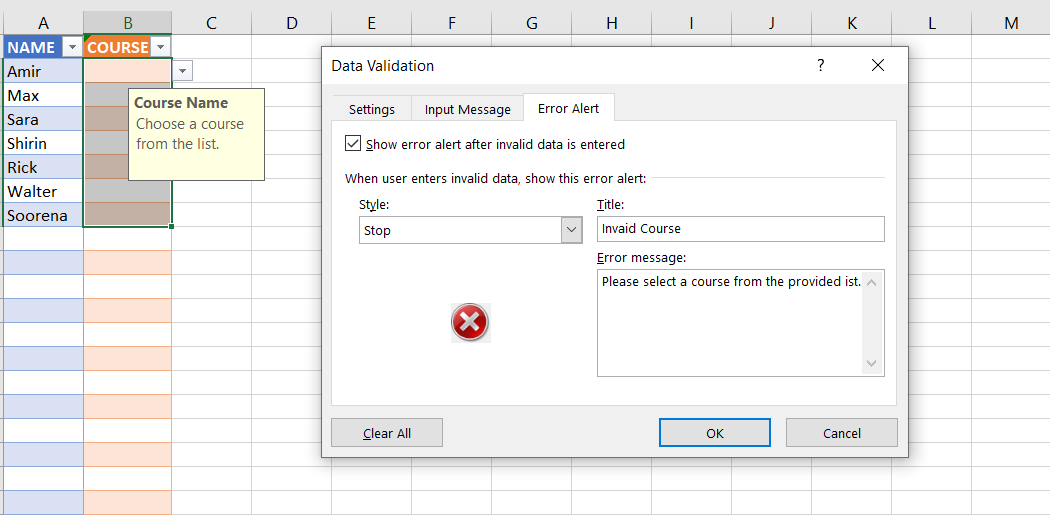Expand the in-cell dropdown beside Amir's course
The image size is (1050, 515).
point(182,71)
